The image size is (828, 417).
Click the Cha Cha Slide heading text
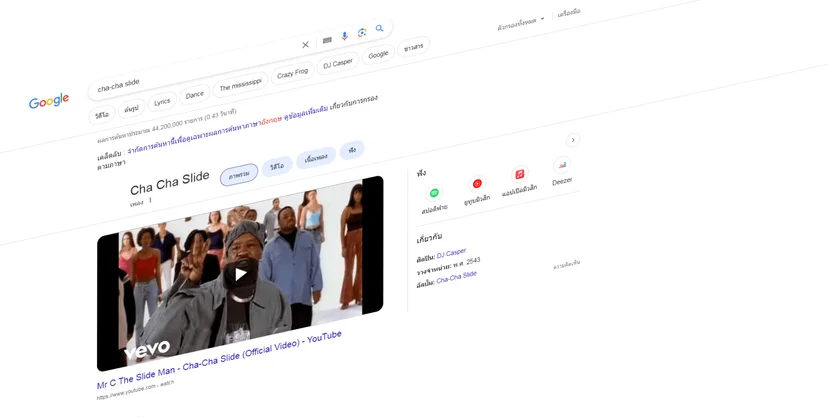click(170, 183)
